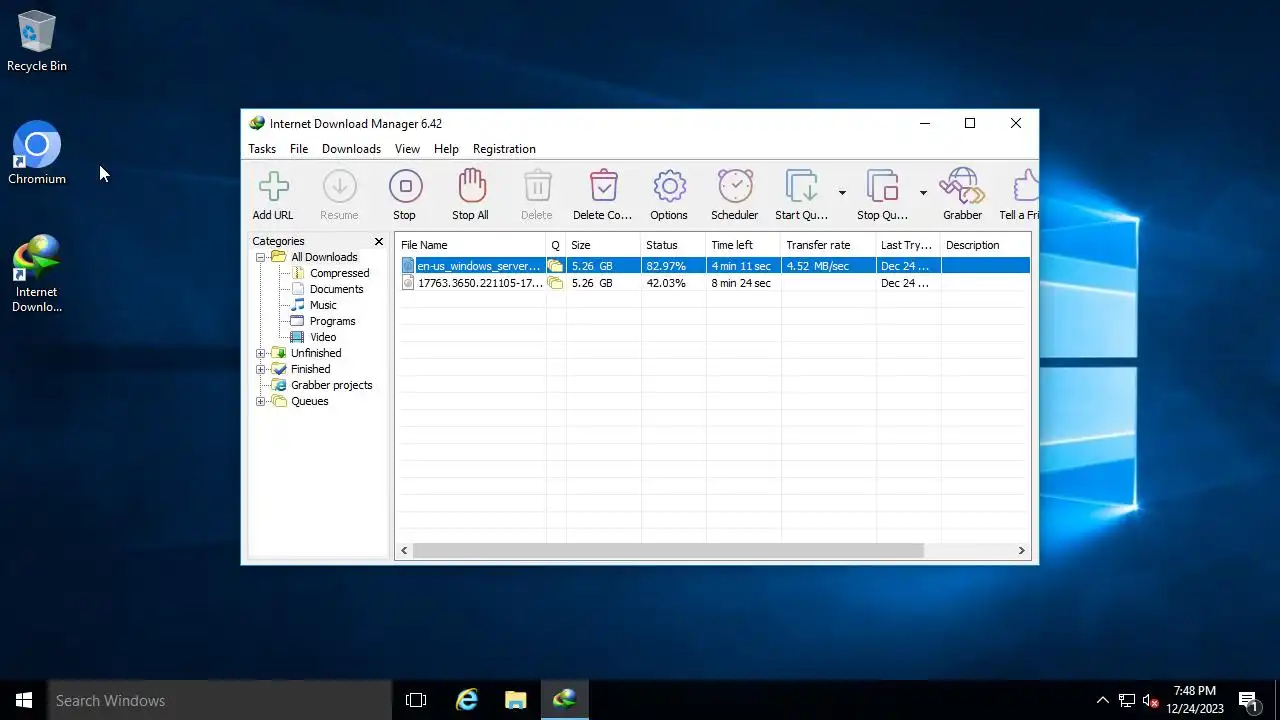Expand the Queues tree node
The width and height of the screenshot is (1280, 720).
(261, 401)
